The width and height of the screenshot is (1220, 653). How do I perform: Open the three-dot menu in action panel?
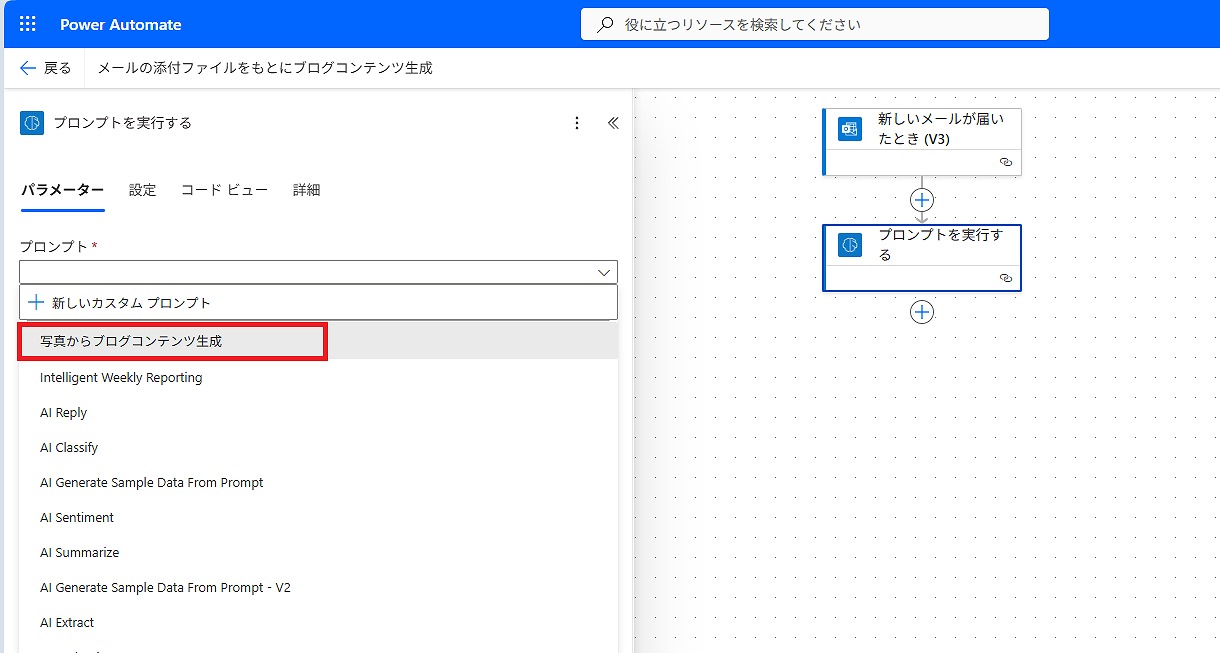pos(576,123)
